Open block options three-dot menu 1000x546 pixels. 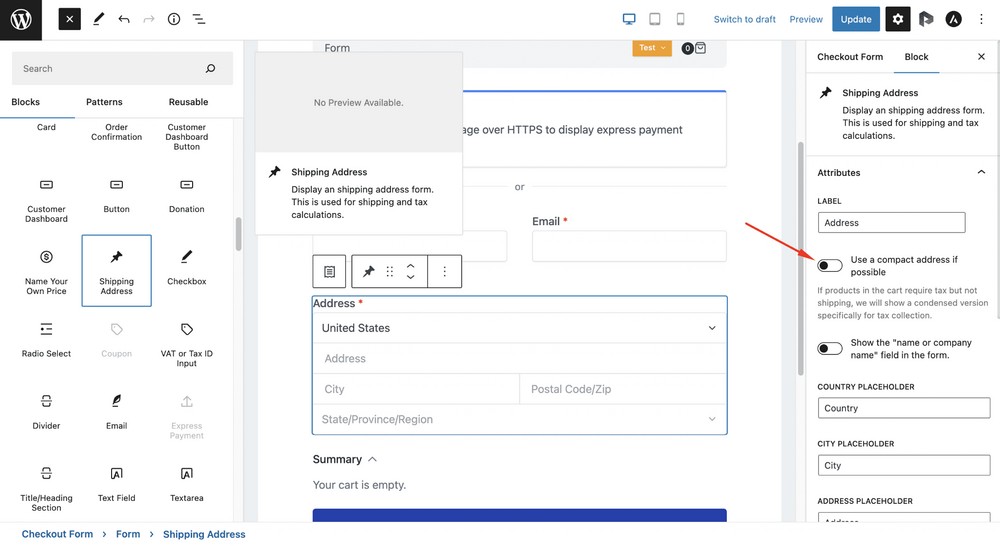click(445, 272)
